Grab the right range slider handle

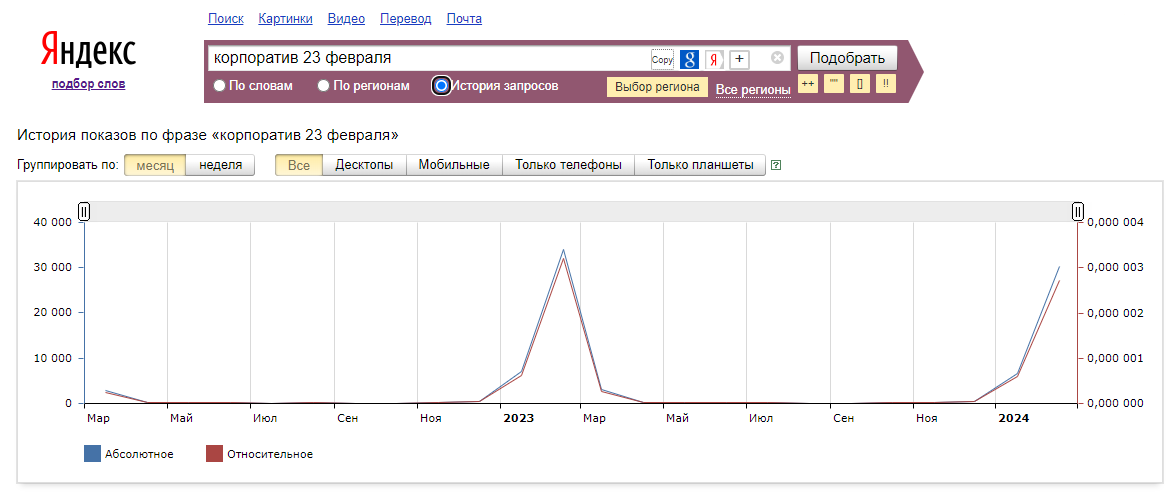(x=1078, y=211)
